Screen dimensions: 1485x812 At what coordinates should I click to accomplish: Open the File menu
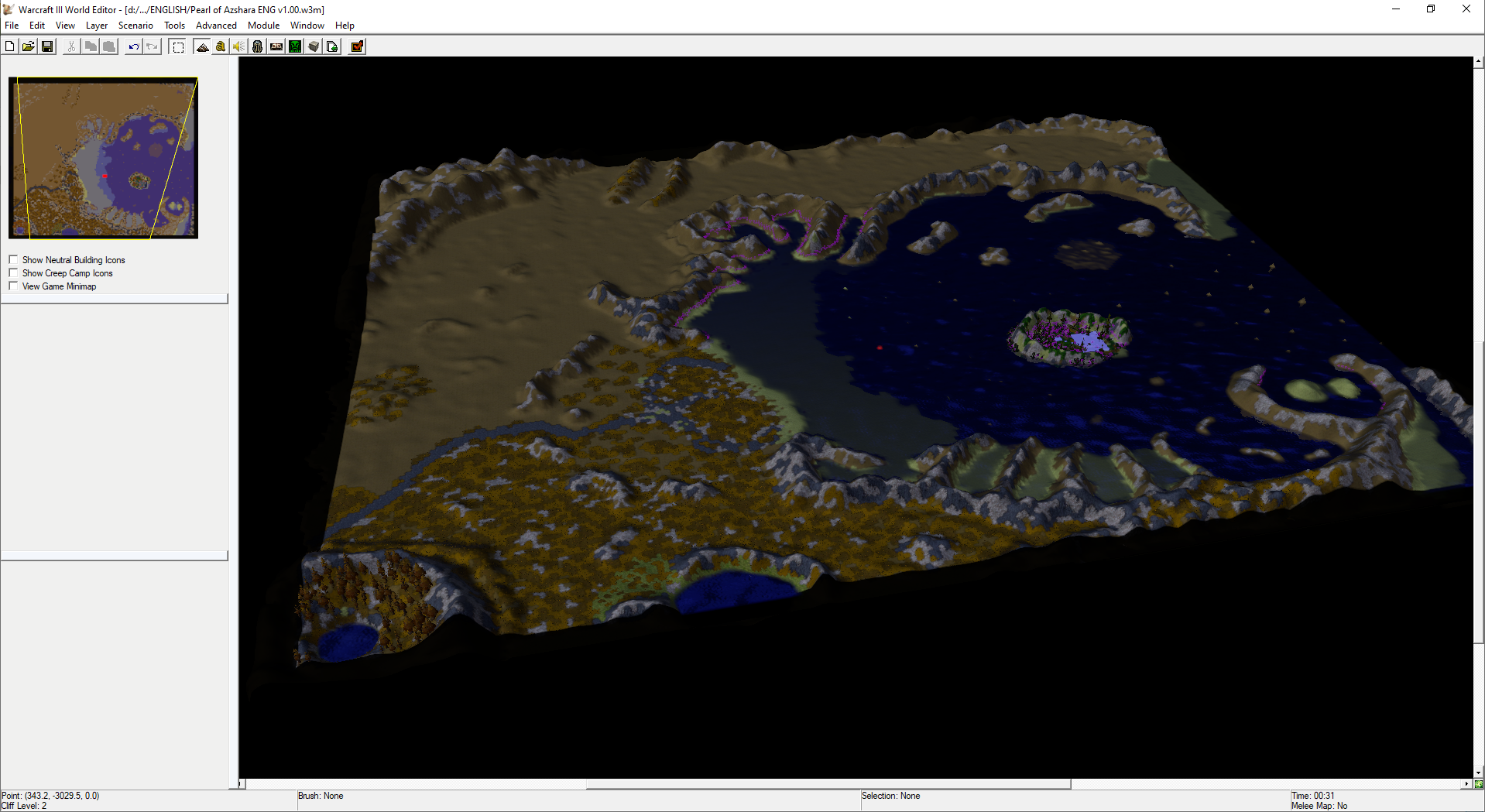click(x=12, y=26)
